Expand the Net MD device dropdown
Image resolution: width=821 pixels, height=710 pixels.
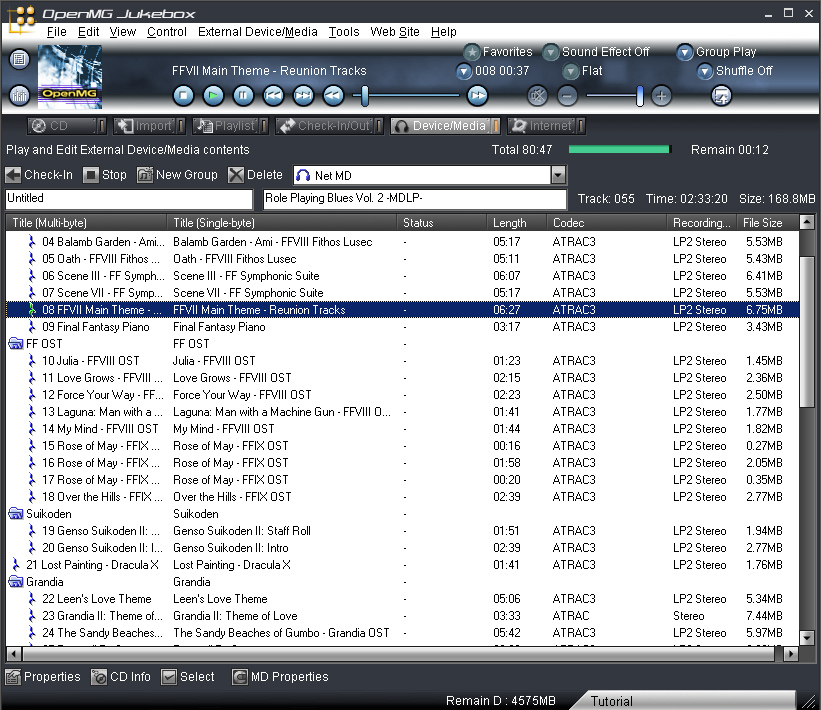pos(559,175)
